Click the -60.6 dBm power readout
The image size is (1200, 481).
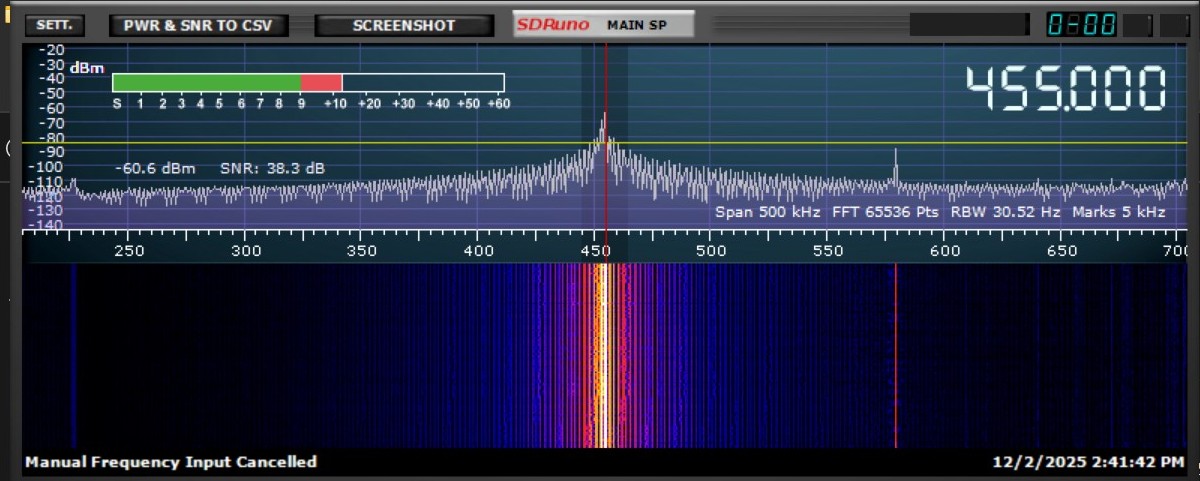tap(155, 169)
